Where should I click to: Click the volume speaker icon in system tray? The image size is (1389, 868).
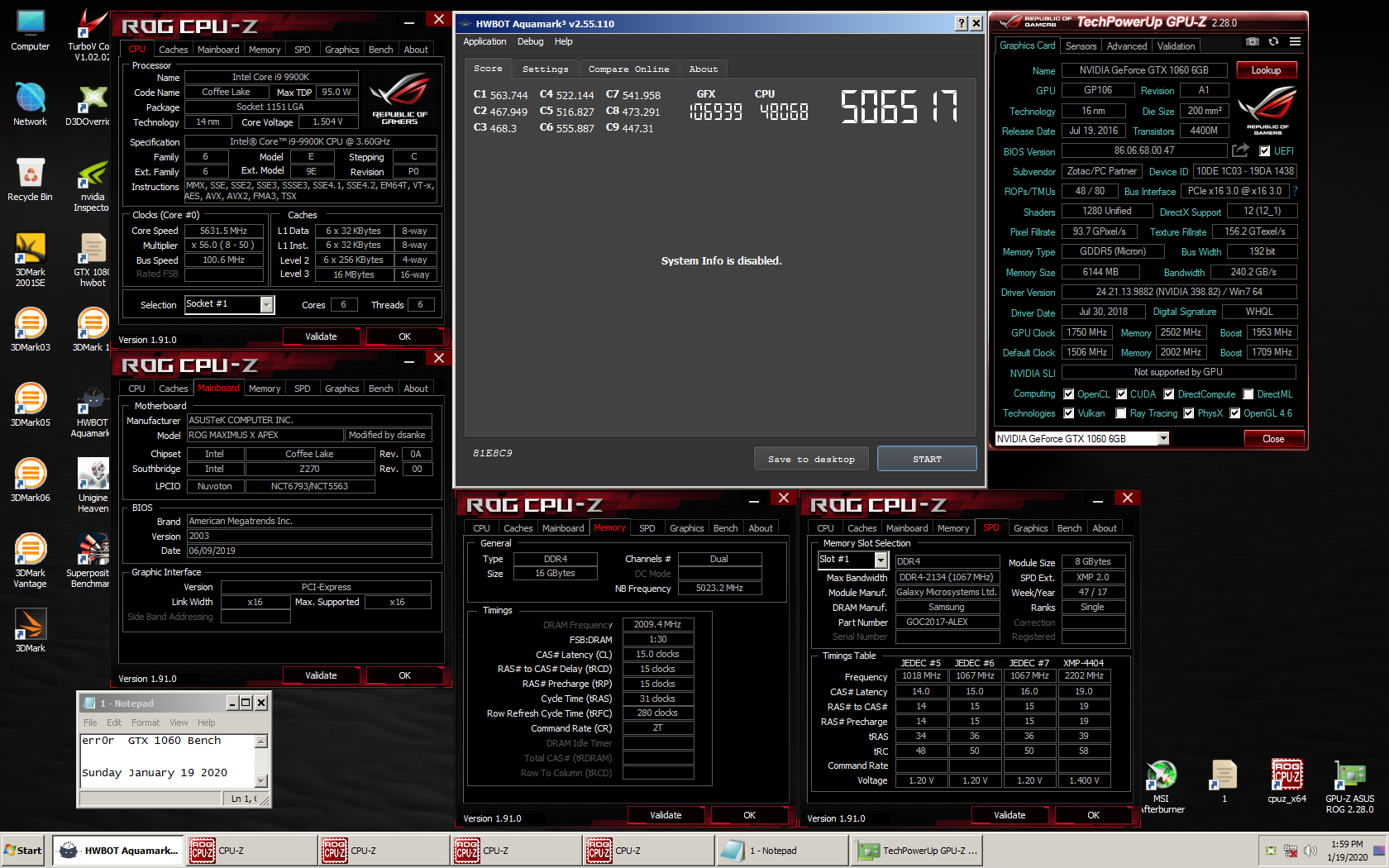pyautogui.click(x=1310, y=851)
